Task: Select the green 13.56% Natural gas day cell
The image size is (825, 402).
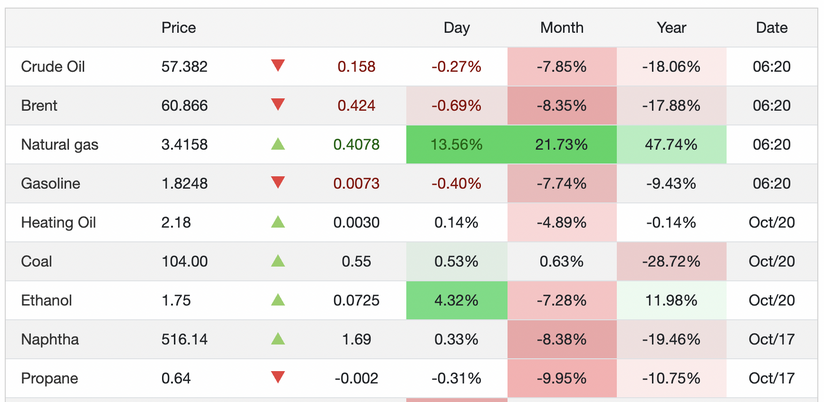Action: (456, 145)
